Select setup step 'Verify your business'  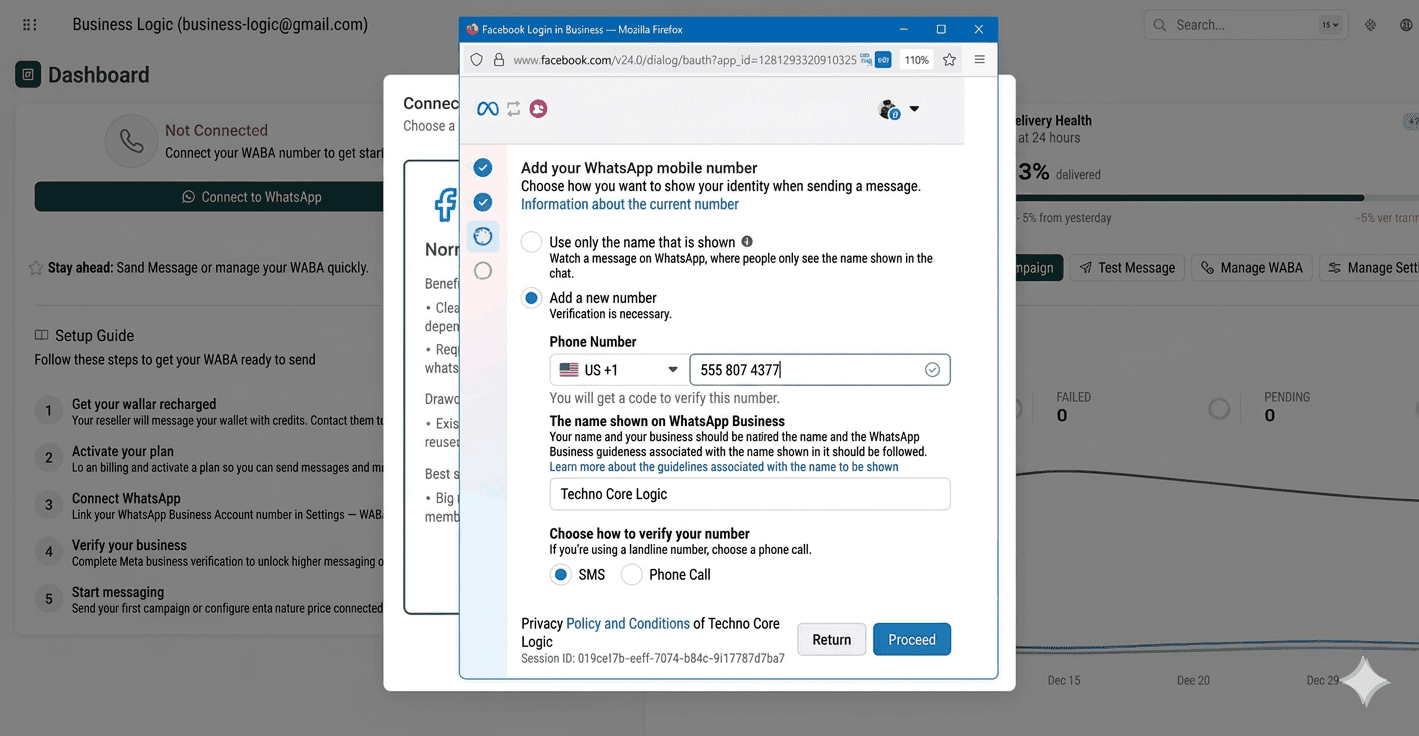coord(209,552)
